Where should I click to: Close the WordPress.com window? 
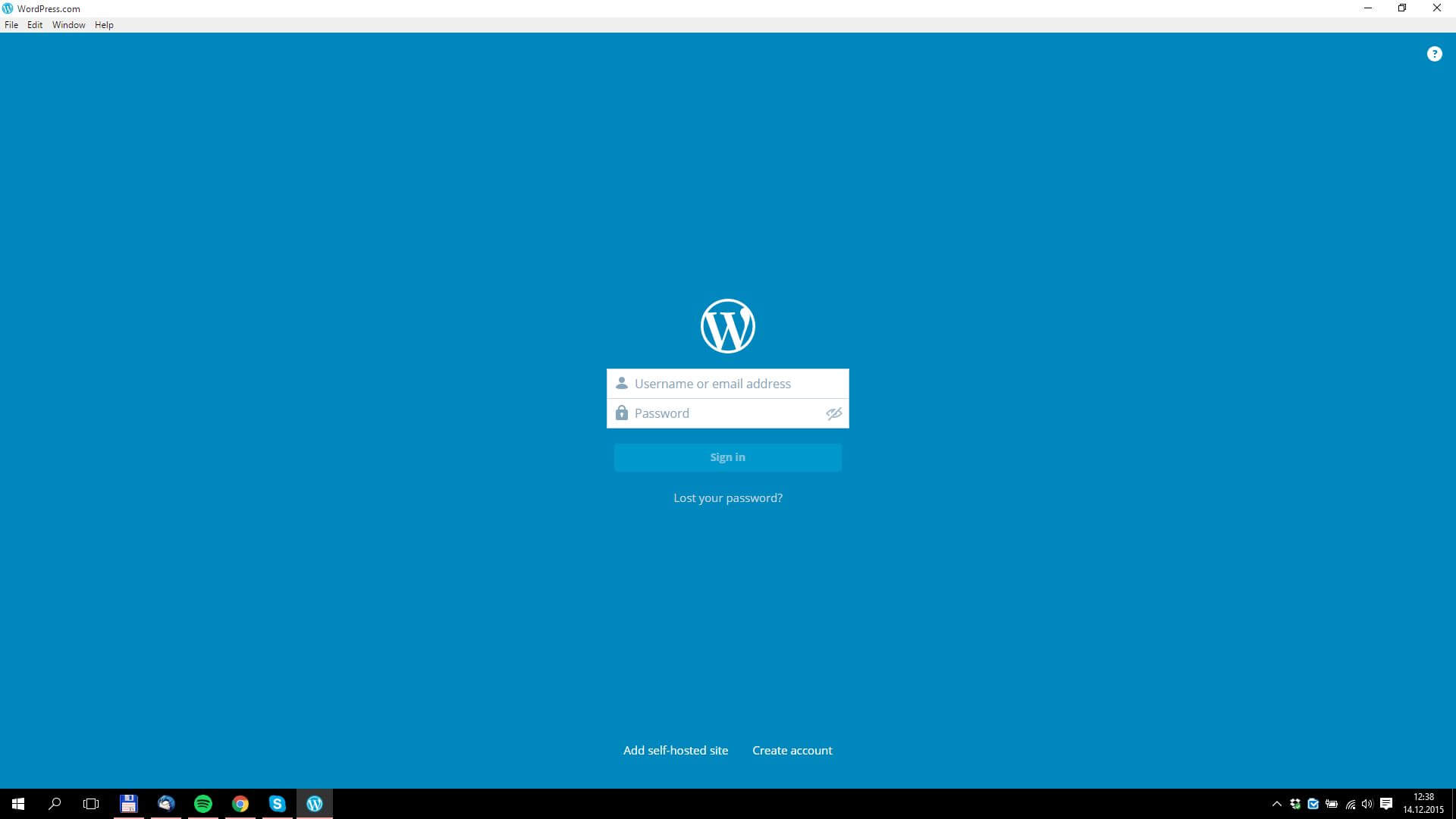click(1437, 8)
